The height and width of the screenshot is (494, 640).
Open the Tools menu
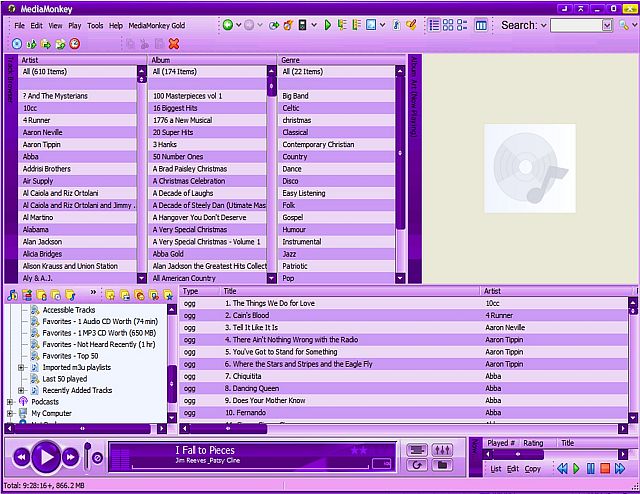coord(95,25)
